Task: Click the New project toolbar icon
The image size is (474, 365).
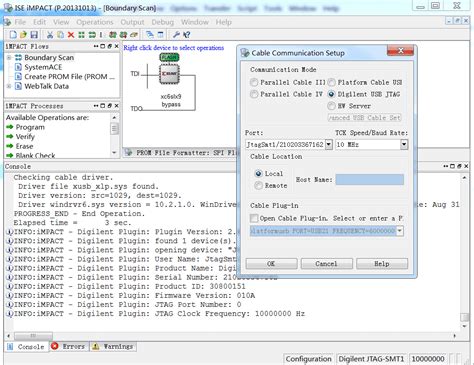Action: (13, 34)
